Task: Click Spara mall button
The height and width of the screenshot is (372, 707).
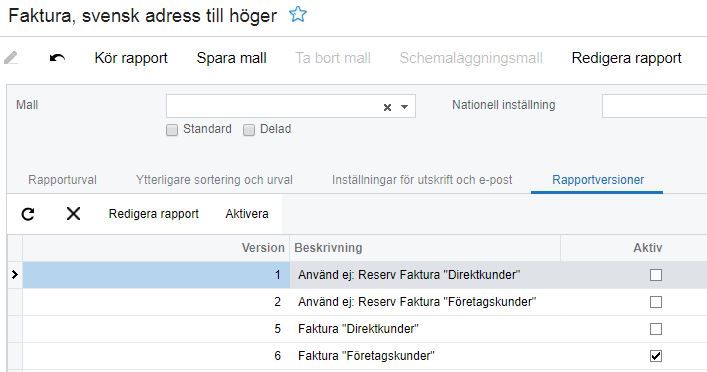Action: coord(231,58)
